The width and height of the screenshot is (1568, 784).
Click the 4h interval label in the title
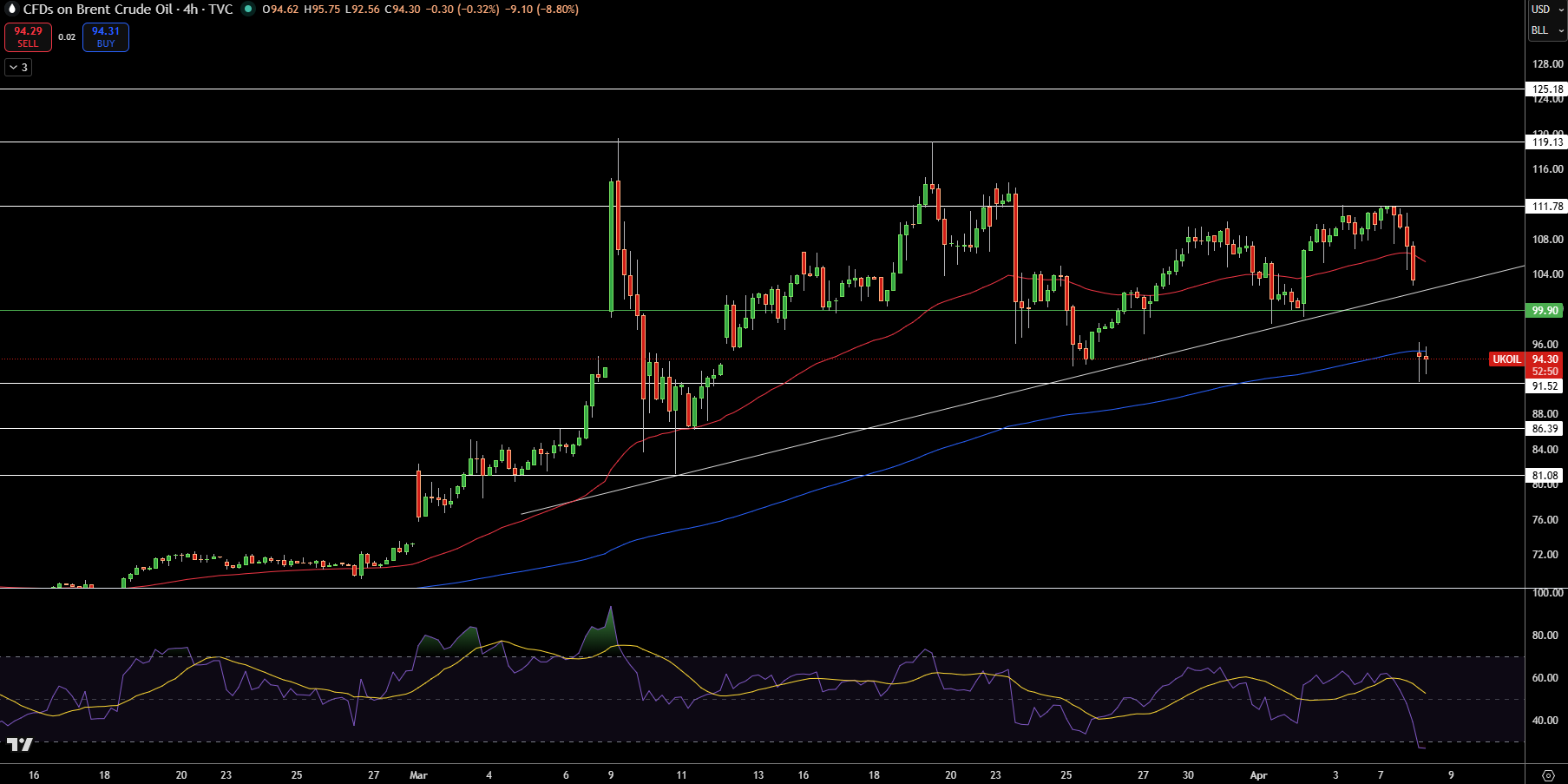click(x=190, y=9)
